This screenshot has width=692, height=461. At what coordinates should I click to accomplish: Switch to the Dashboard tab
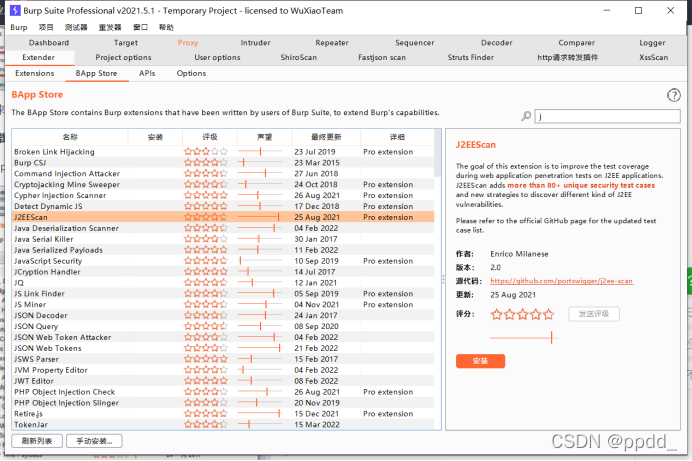pyautogui.click(x=49, y=43)
